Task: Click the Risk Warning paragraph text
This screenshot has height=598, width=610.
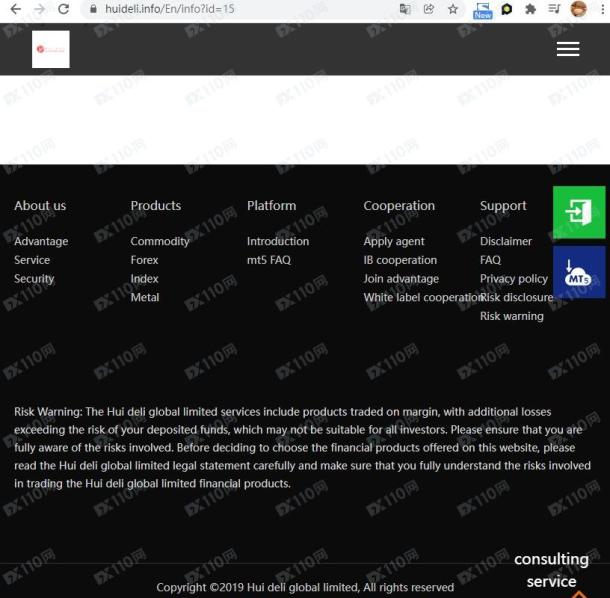Action: click(302, 447)
